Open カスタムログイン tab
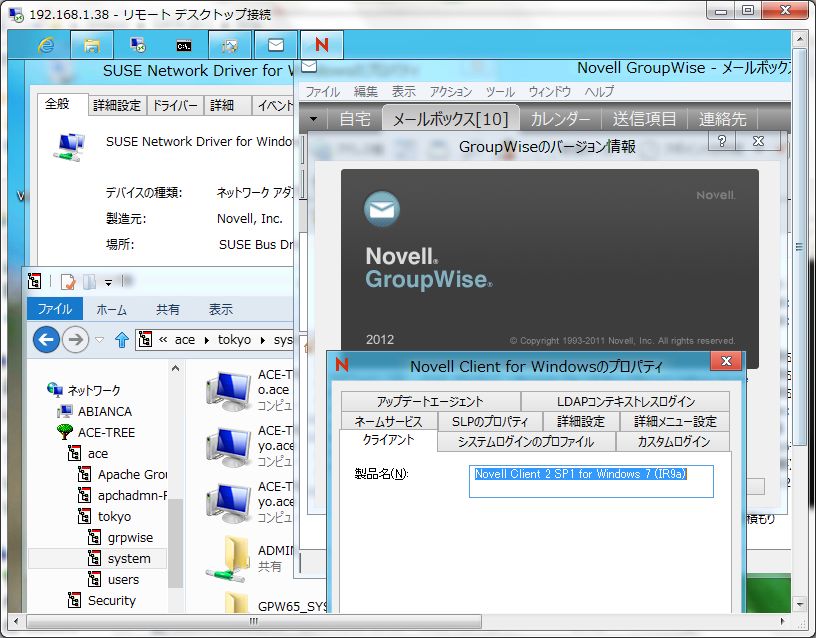Screen dimensions: 816x638 pos(673,441)
